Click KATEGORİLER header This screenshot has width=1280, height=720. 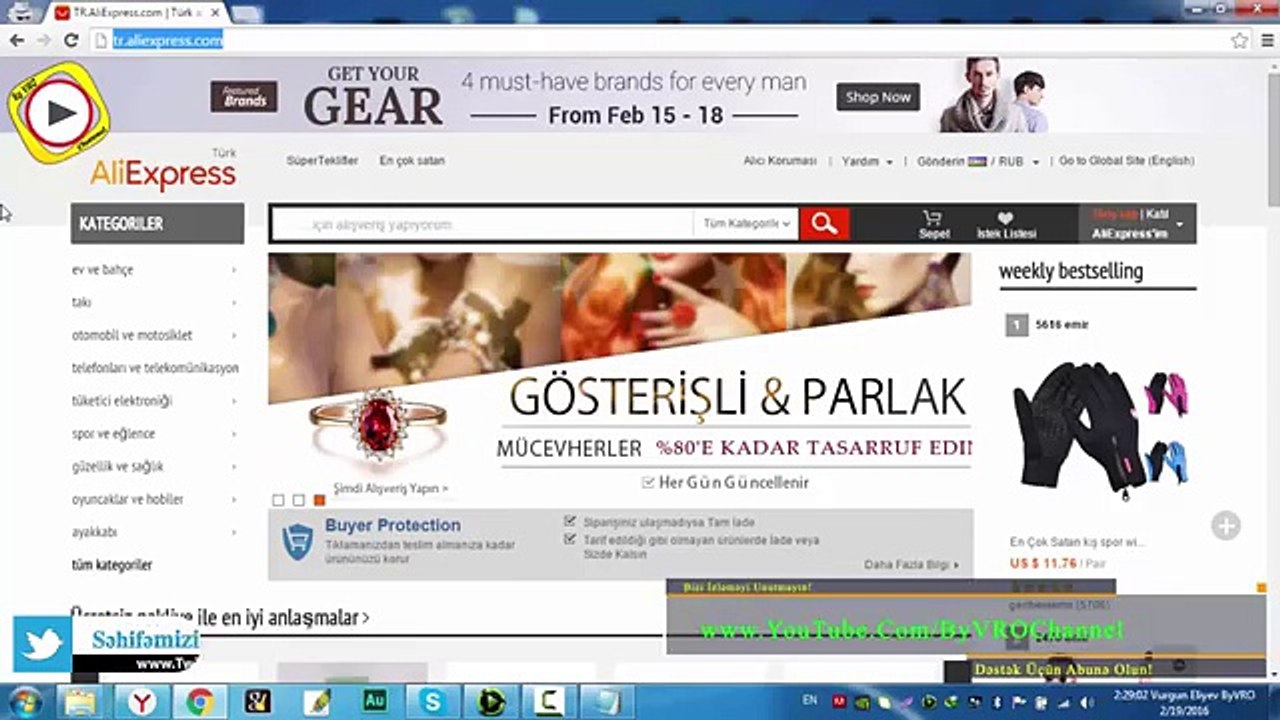click(x=157, y=224)
